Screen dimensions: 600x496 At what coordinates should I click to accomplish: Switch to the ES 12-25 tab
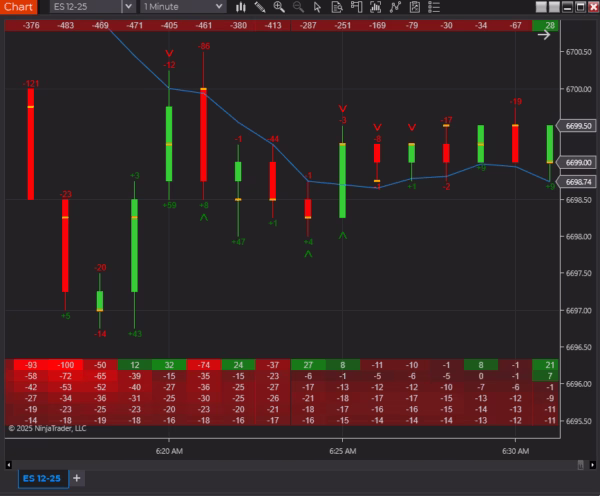click(x=40, y=478)
